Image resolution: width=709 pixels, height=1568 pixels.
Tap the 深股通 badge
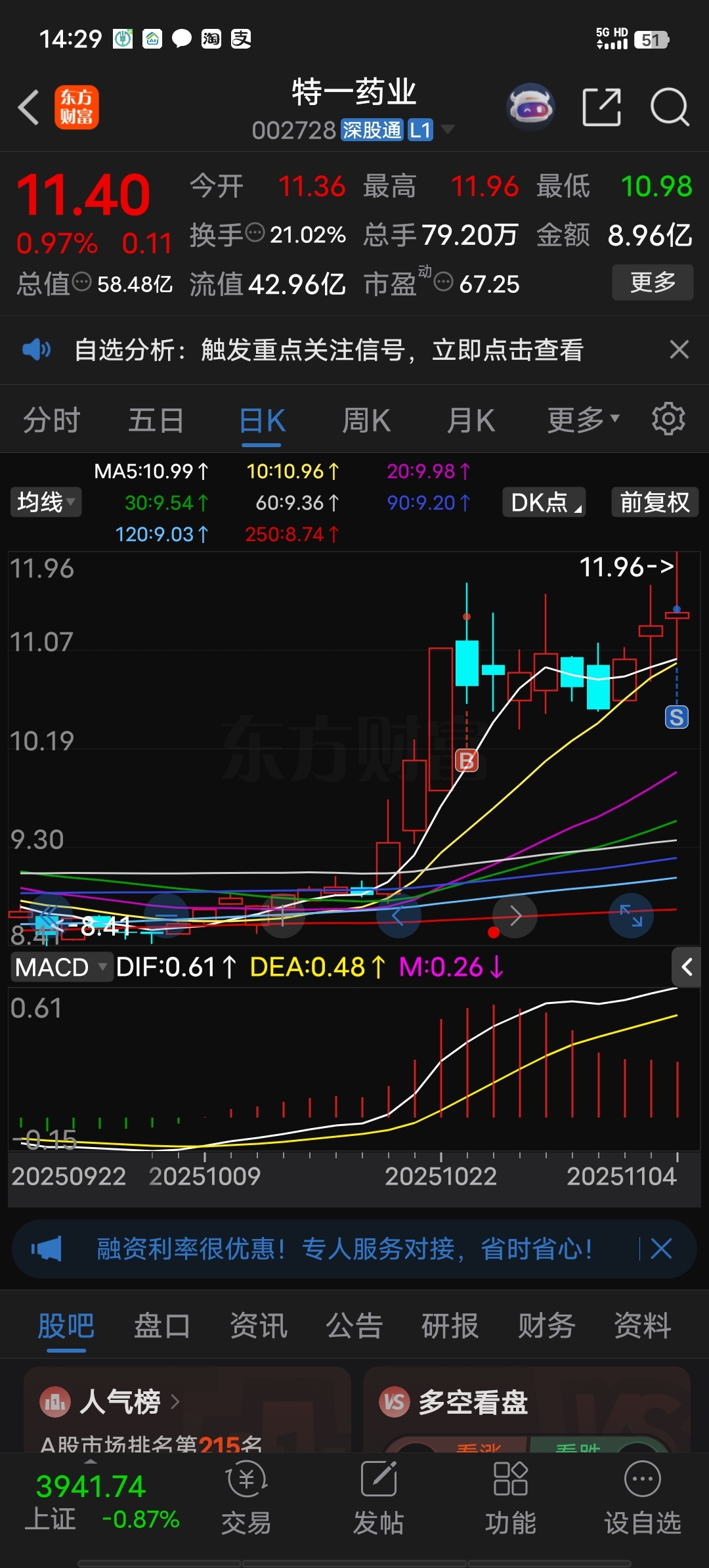point(371,130)
